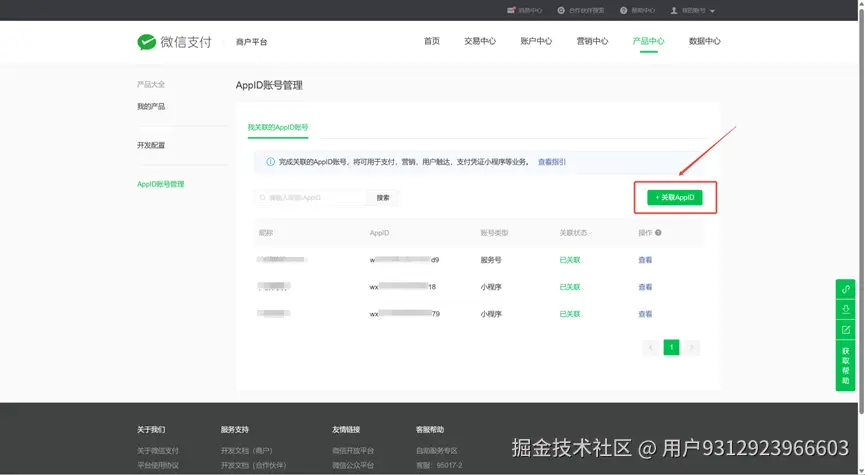Select AppID账号管理 in the left sidebar
Screen dimensions: 865x475
pos(161,184)
